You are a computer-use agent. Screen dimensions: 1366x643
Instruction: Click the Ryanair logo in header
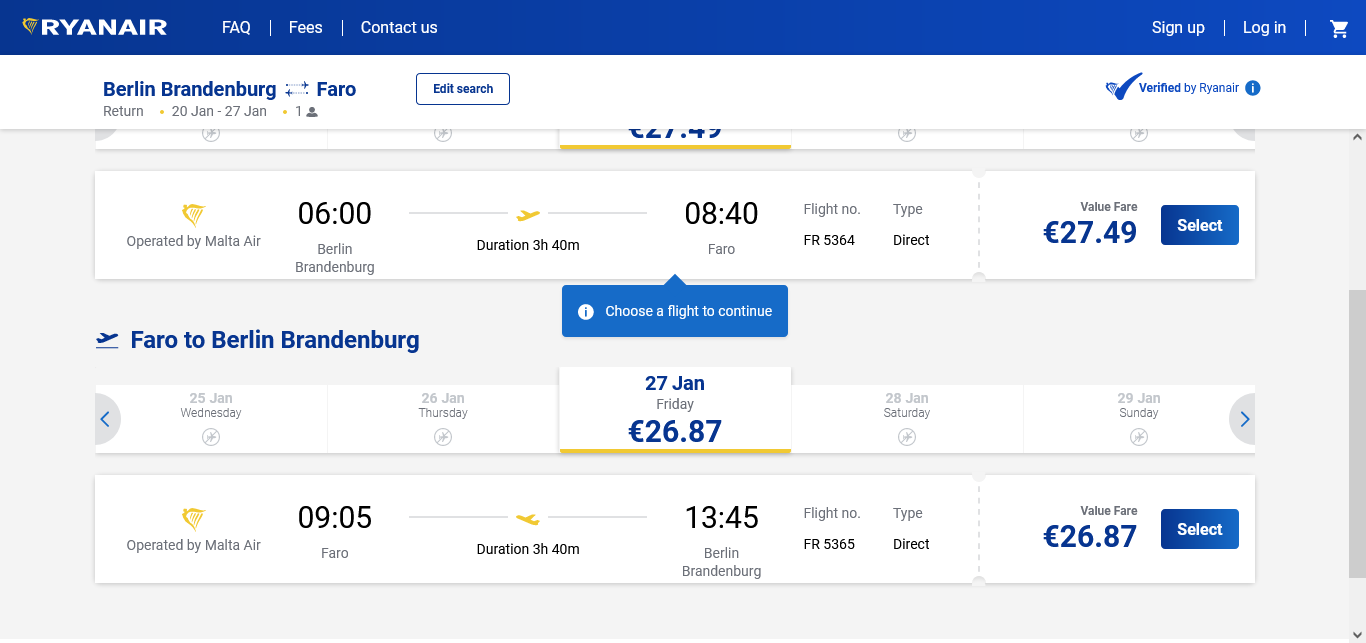coord(94,27)
